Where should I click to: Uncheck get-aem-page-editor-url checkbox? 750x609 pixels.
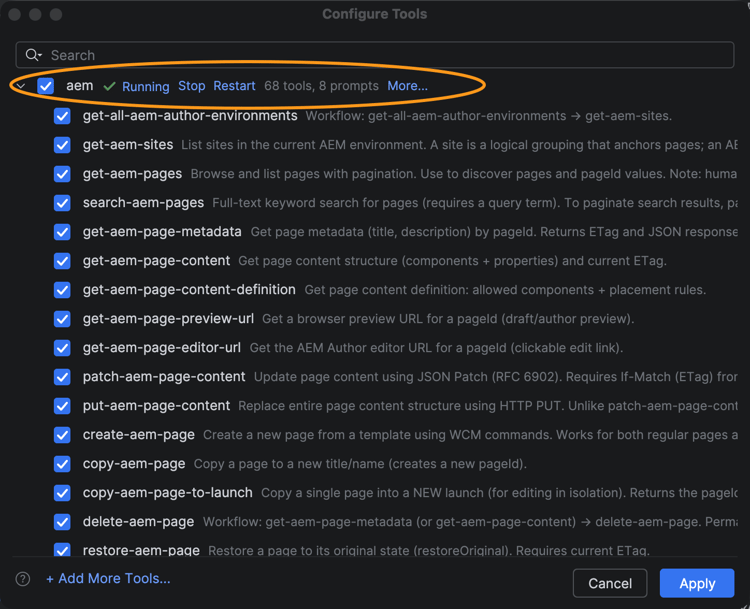[x=62, y=348]
